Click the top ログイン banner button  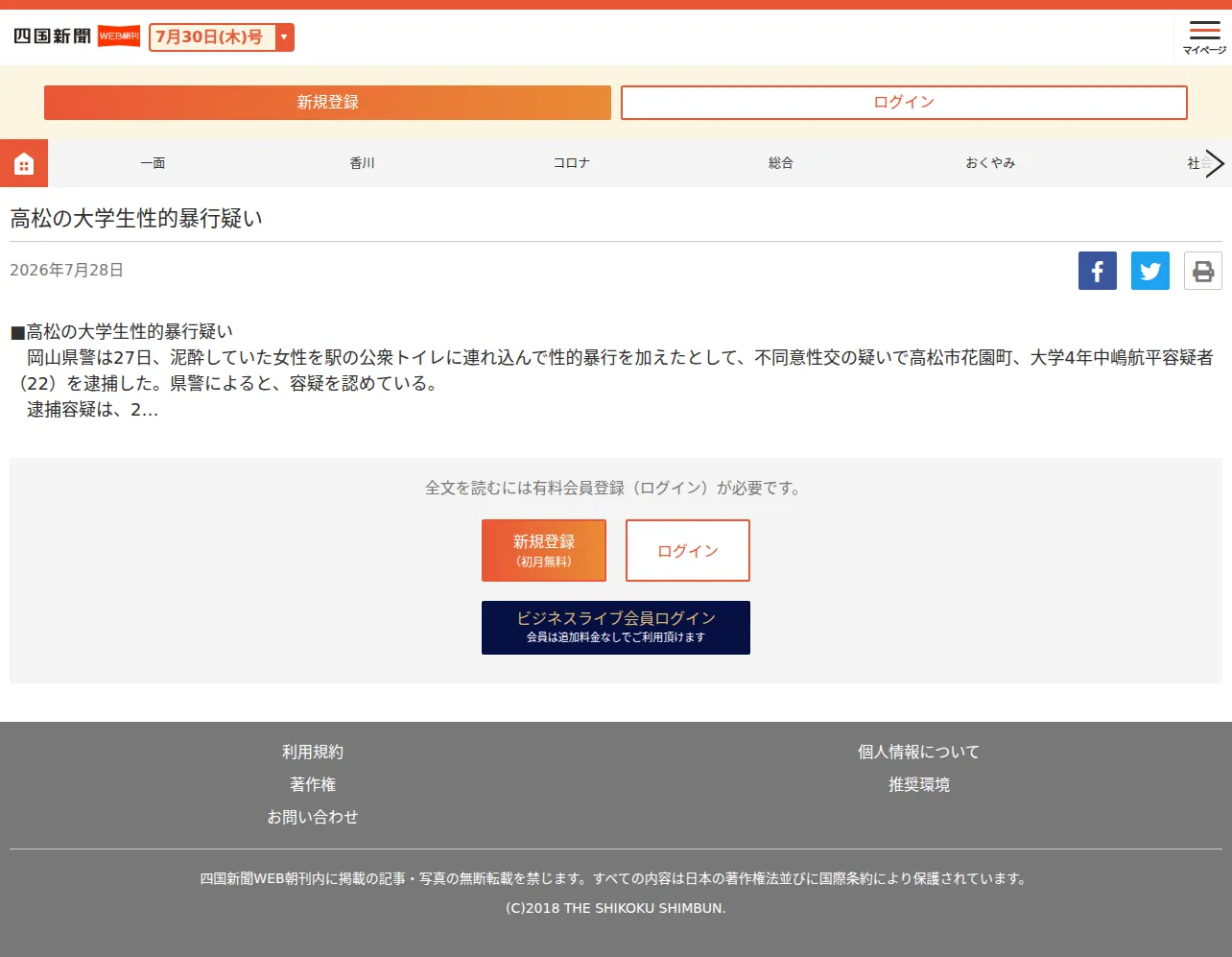pyautogui.click(x=904, y=103)
